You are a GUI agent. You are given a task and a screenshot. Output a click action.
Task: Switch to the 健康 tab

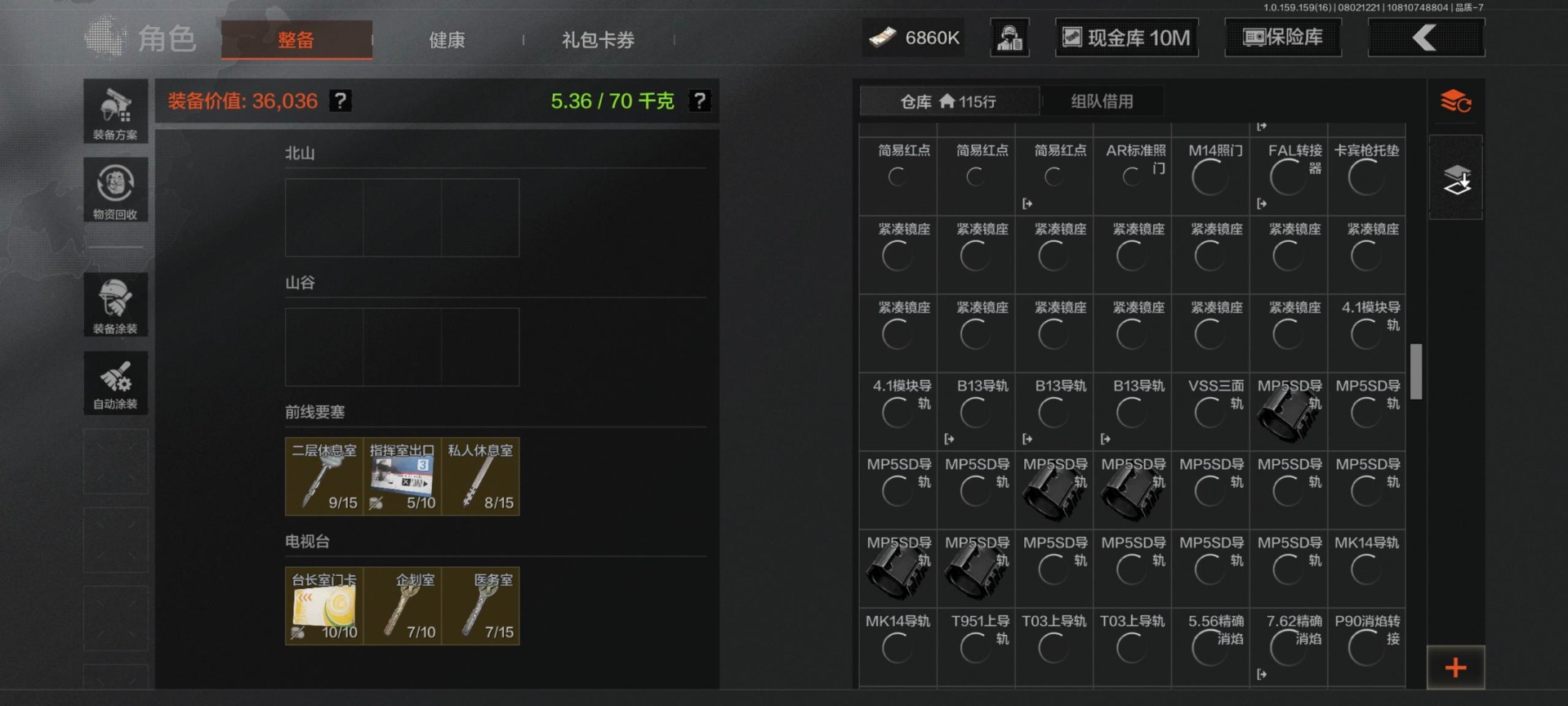pos(447,40)
